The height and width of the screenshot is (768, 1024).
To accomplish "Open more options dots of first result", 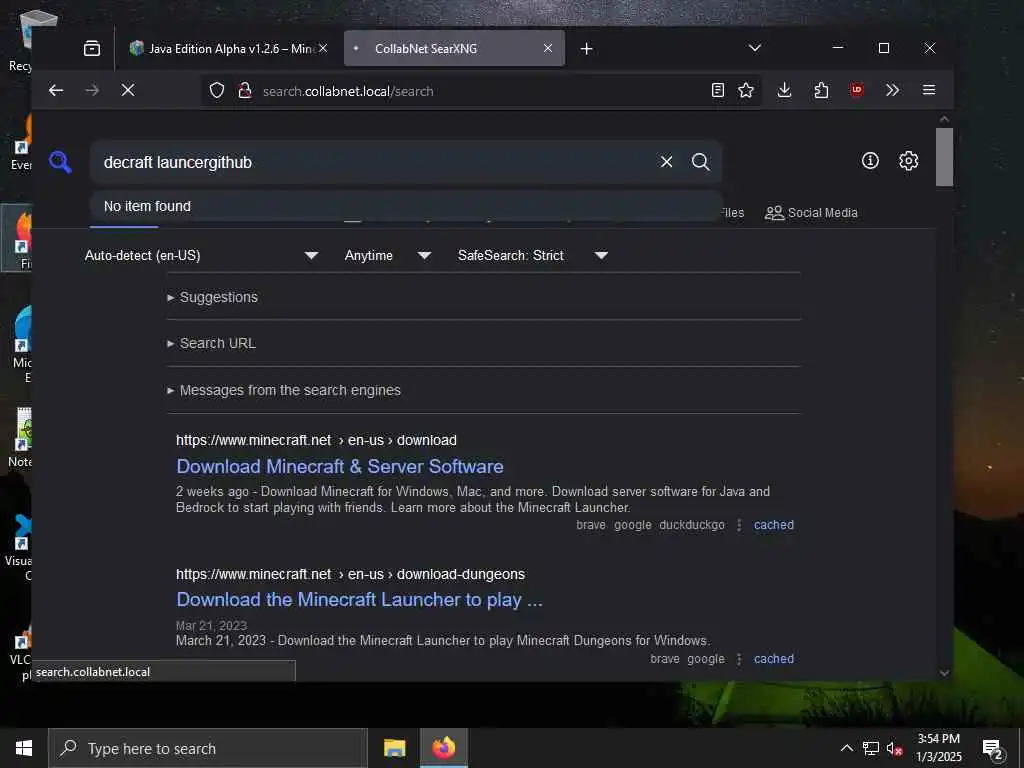I will (x=739, y=525).
